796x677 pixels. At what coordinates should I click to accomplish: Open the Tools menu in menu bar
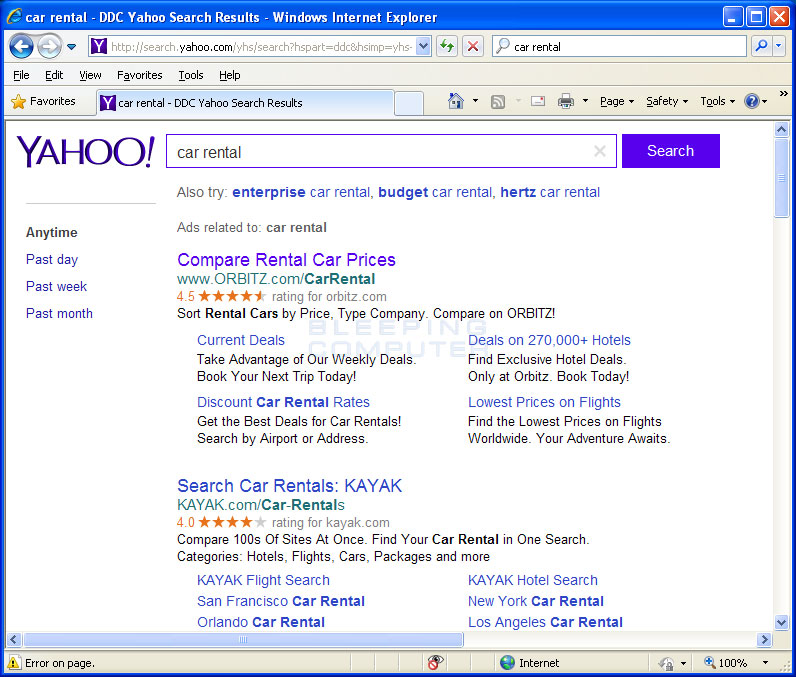191,75
